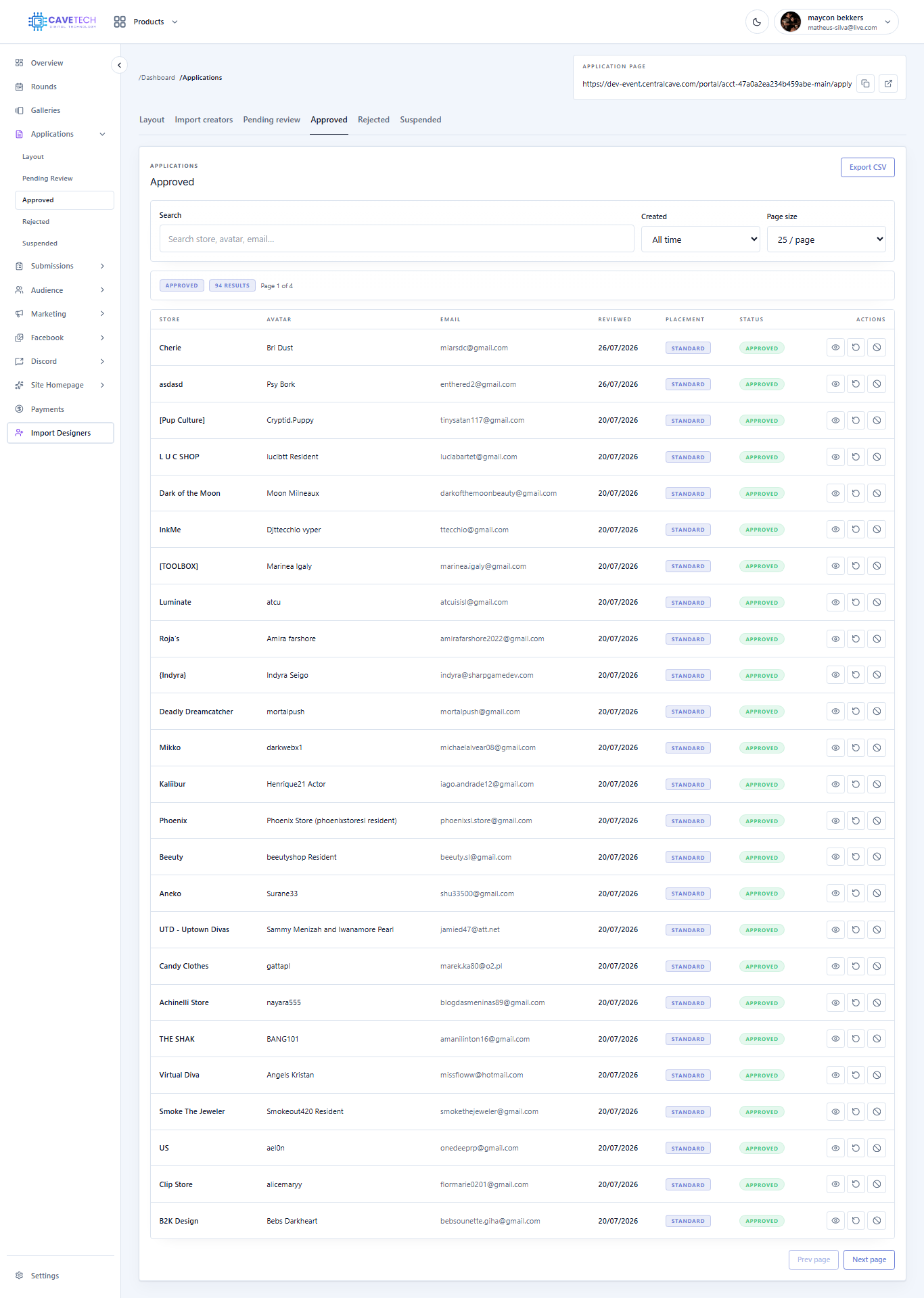The image size is (924, 1298).
Task: Switch to the Suspended tab
Action: 420,120
